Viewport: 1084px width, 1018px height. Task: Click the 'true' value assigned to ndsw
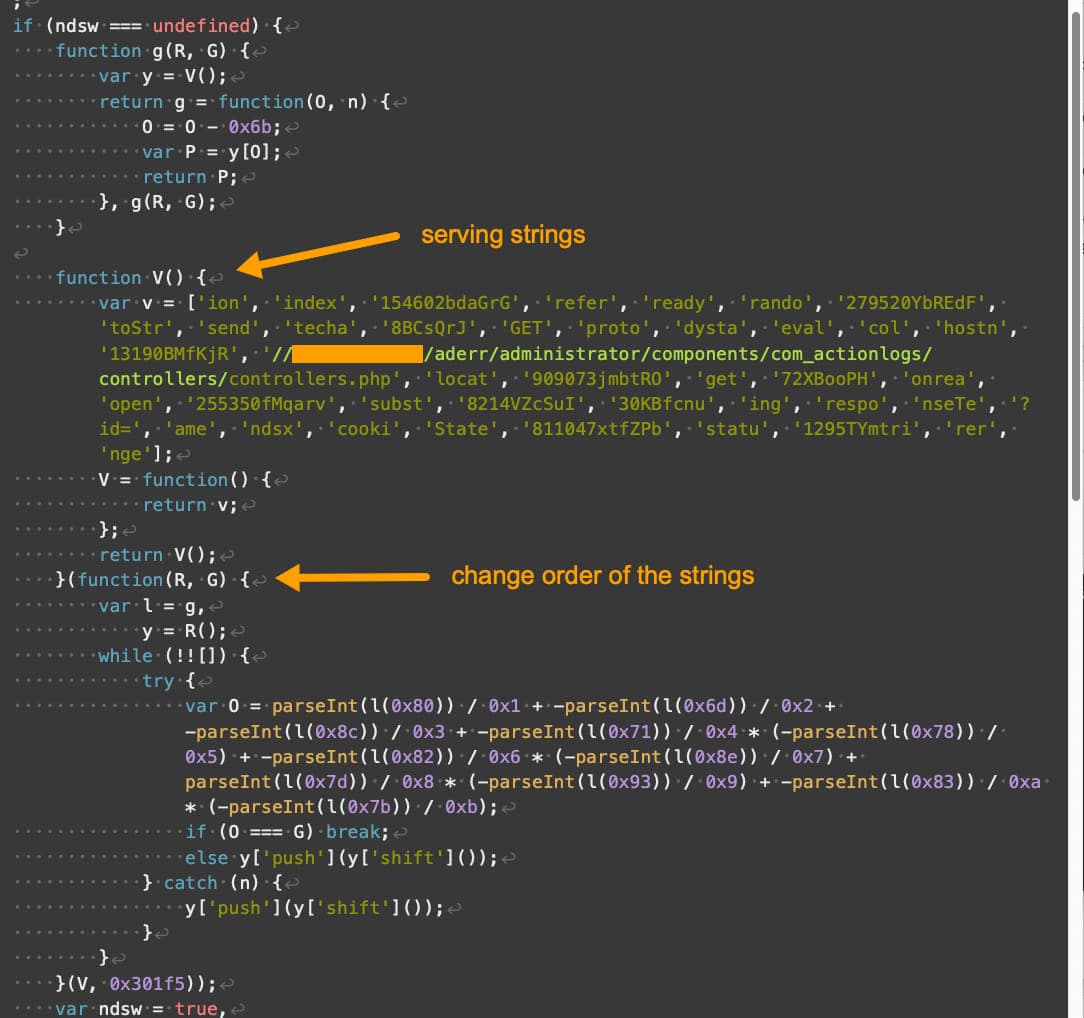[196, 1008]
